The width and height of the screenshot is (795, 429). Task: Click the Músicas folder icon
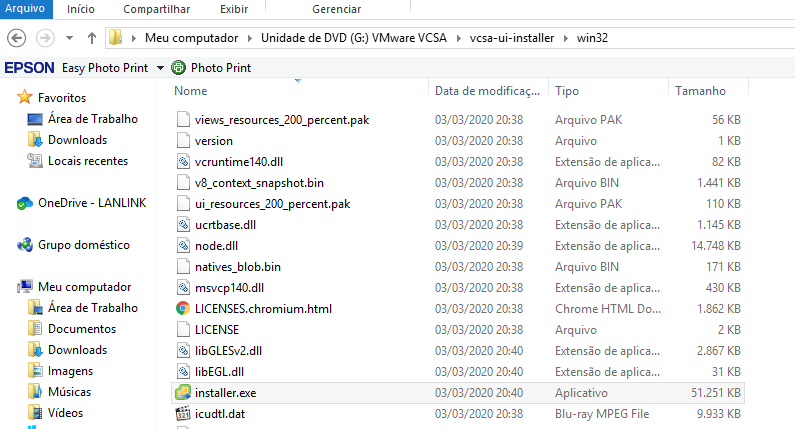point(35,392)
